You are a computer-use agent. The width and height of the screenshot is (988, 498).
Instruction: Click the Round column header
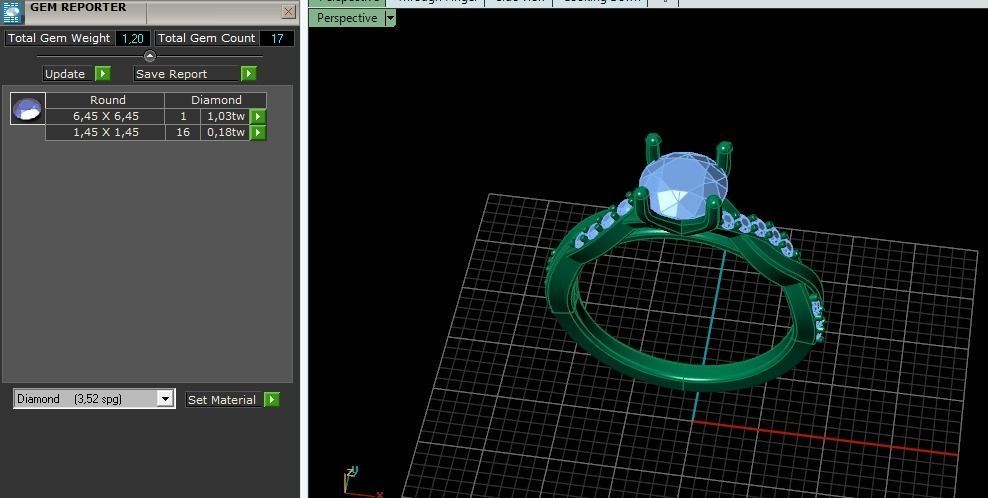pyautogui.click(x=105, y=100)
